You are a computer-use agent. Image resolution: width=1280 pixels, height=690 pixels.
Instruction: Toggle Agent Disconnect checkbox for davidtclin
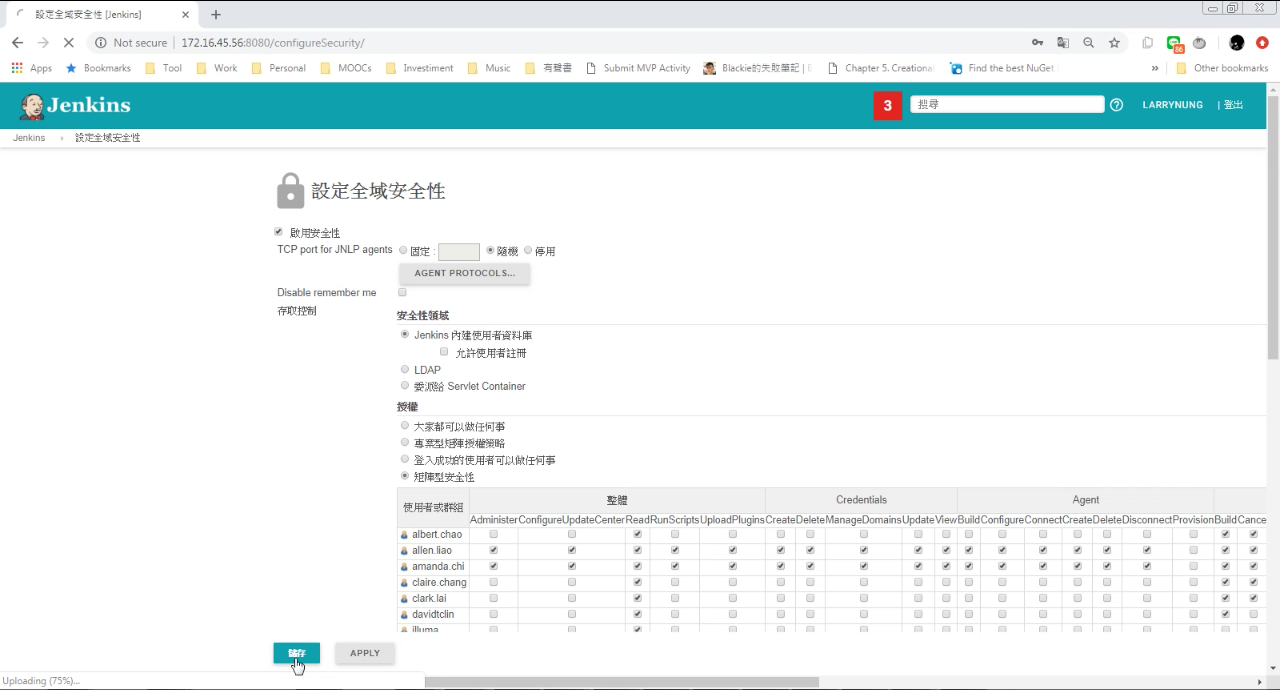click(1147, 614)
